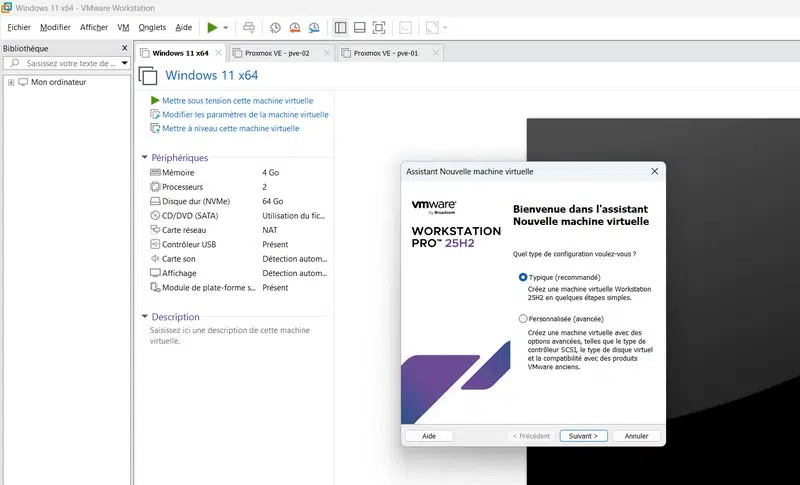Click the VMware Workstation title bar app icon
This screenshot has height=485, width=800.
7,8
